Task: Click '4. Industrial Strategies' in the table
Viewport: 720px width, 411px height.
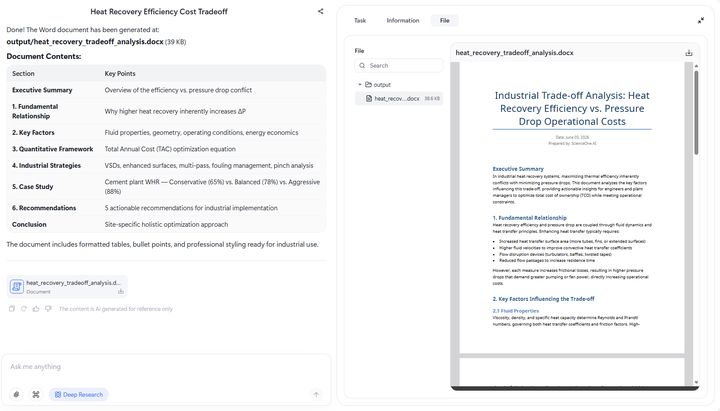Action: click(46, 165)
